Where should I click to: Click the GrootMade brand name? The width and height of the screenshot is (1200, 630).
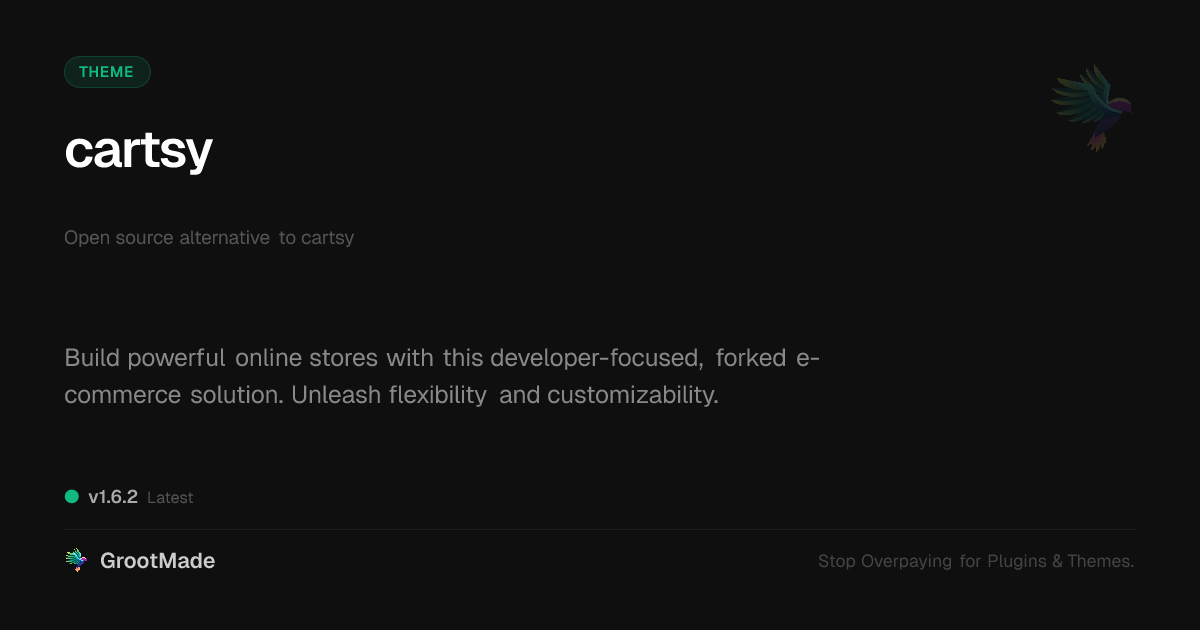point(157,561)
